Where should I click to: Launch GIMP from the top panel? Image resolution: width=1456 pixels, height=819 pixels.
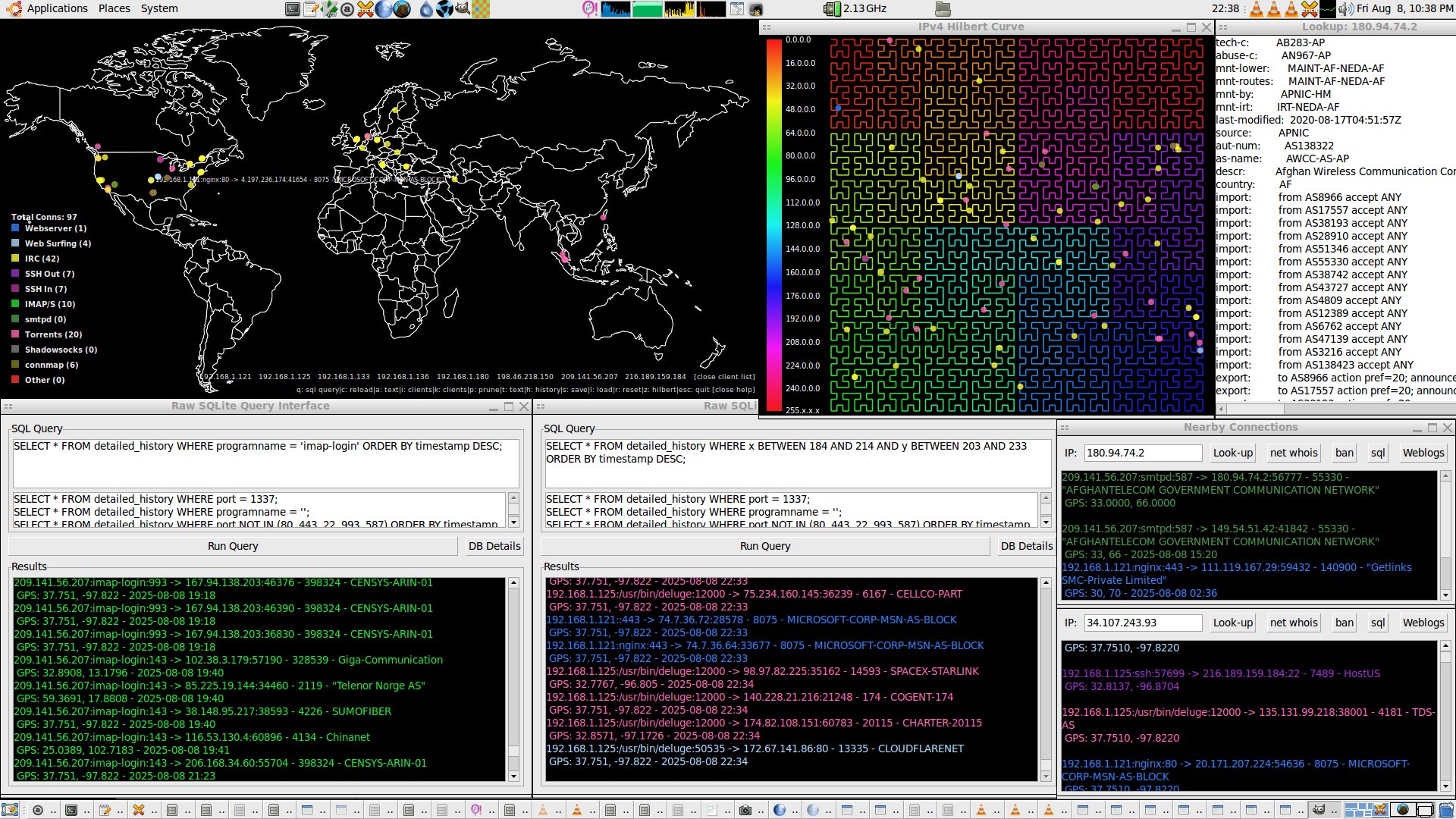click(x=462, y=9)
